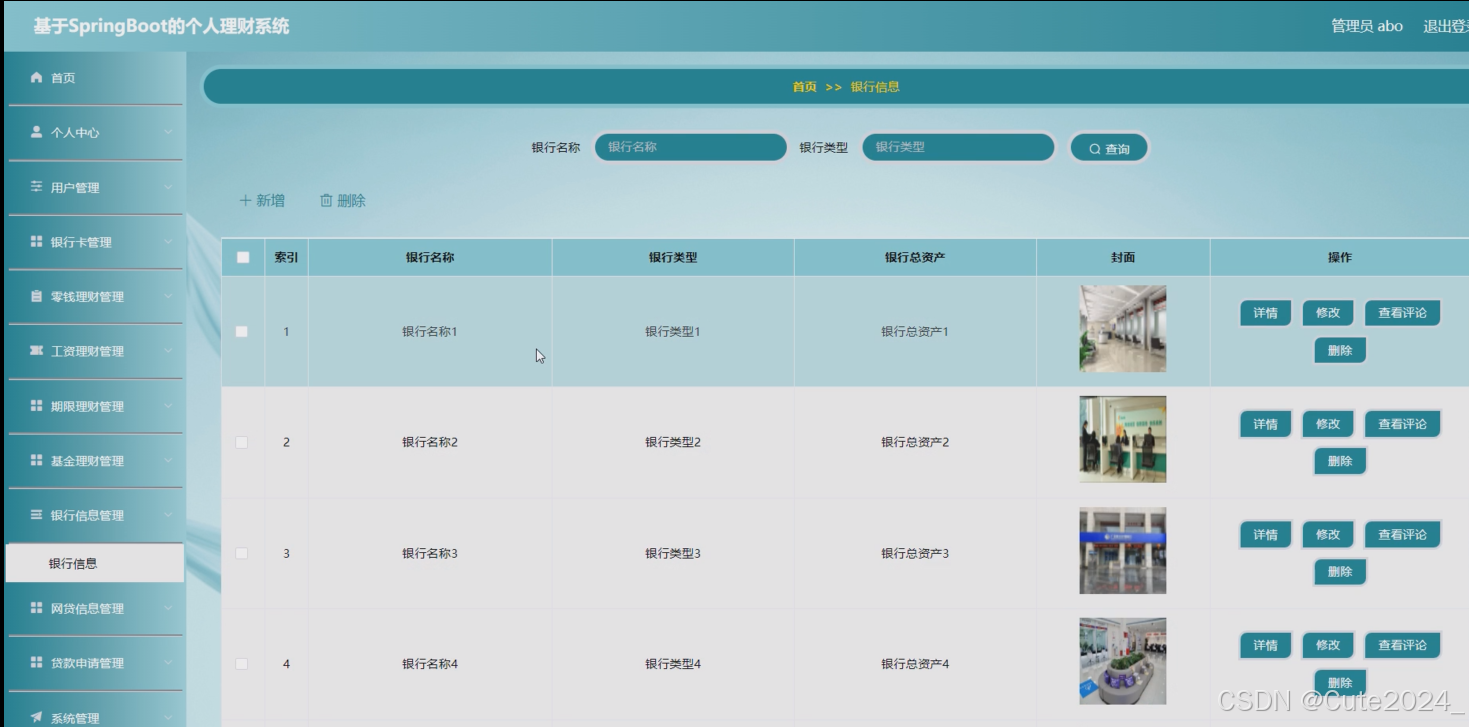The width and height of the screenshot is (1469, 727).
Task: Expand the 网贷信息管理 chevron
Action: 168,608
